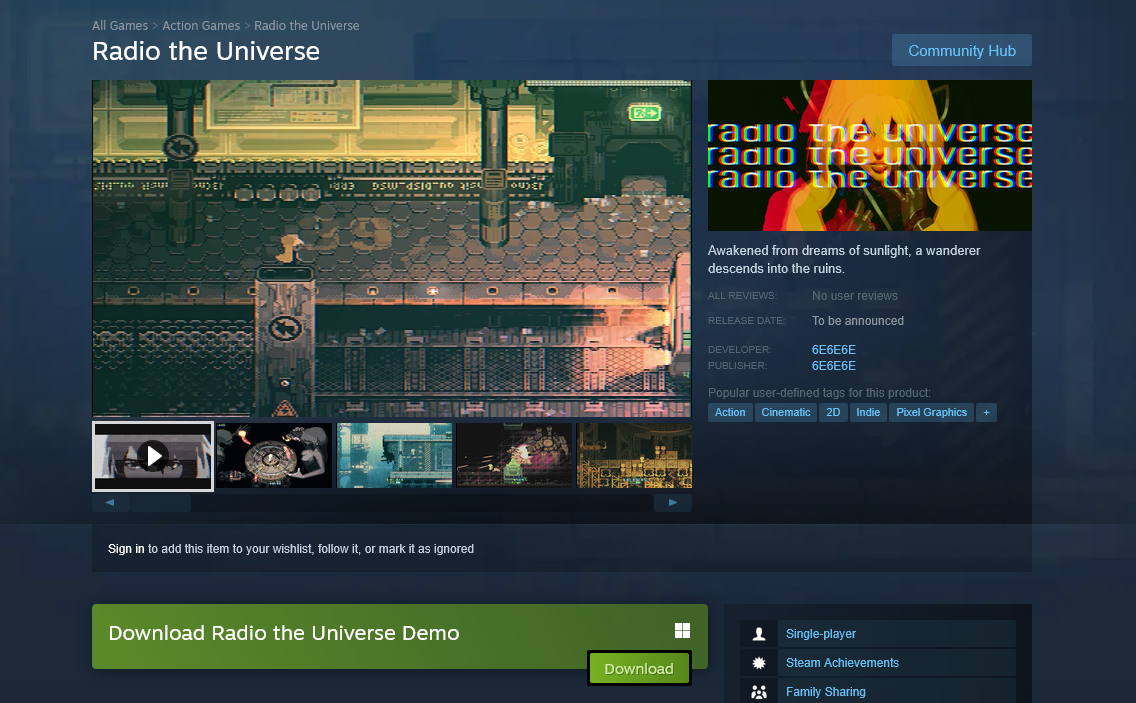Click the 2D tag

pos(833,412)
